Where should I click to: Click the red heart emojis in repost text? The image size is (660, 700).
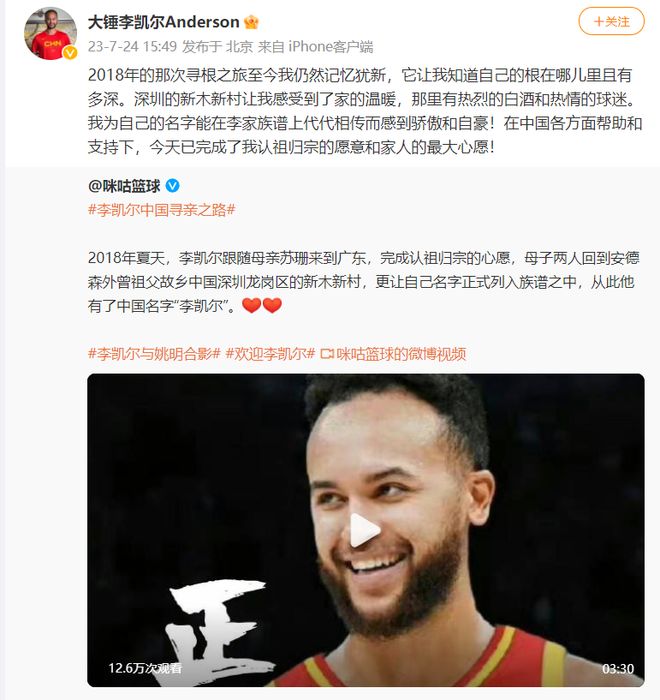tap(262, 306)
